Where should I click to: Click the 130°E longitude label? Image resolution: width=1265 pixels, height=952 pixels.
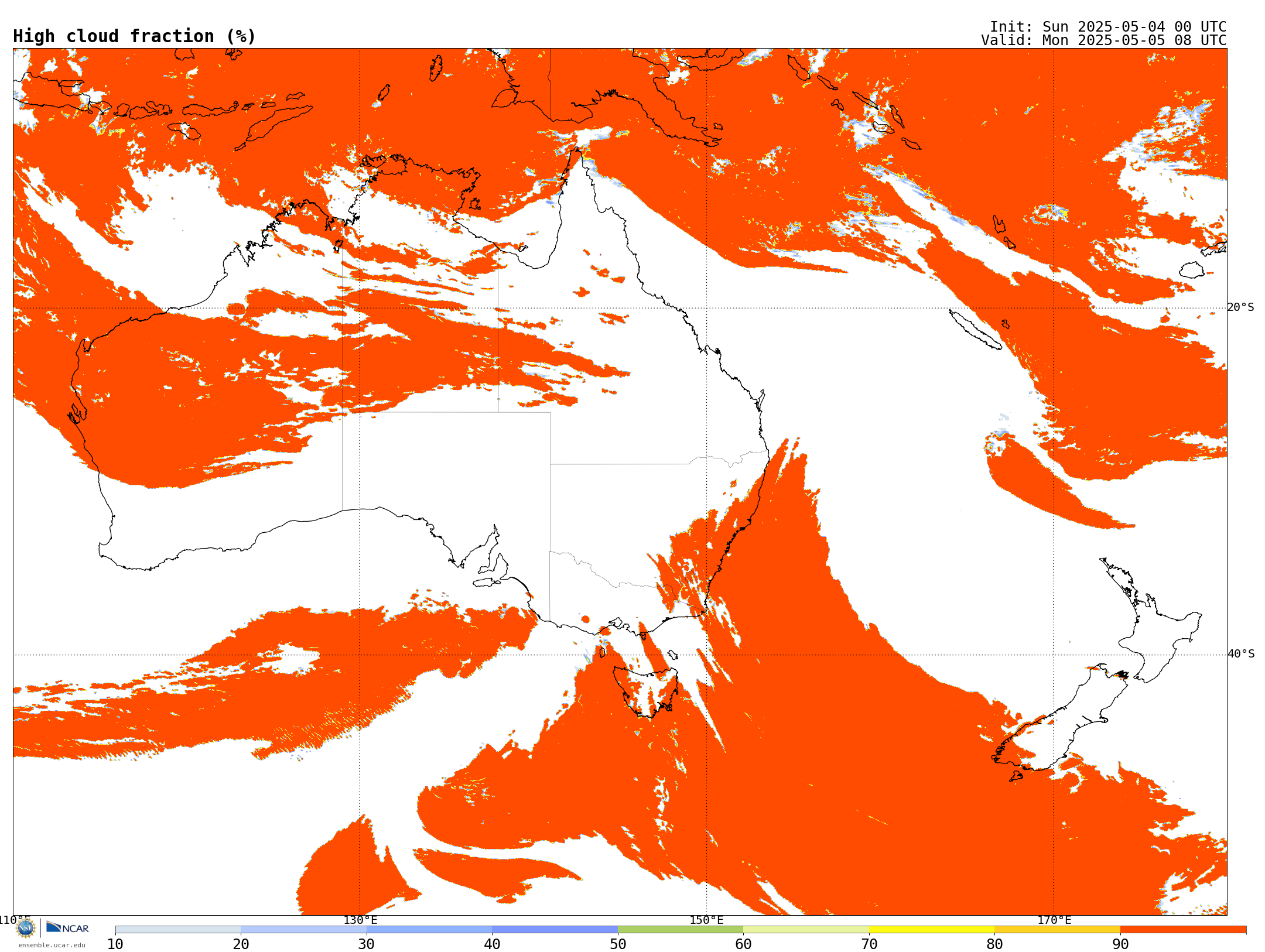pyautogui.click(x=360, y=920)
